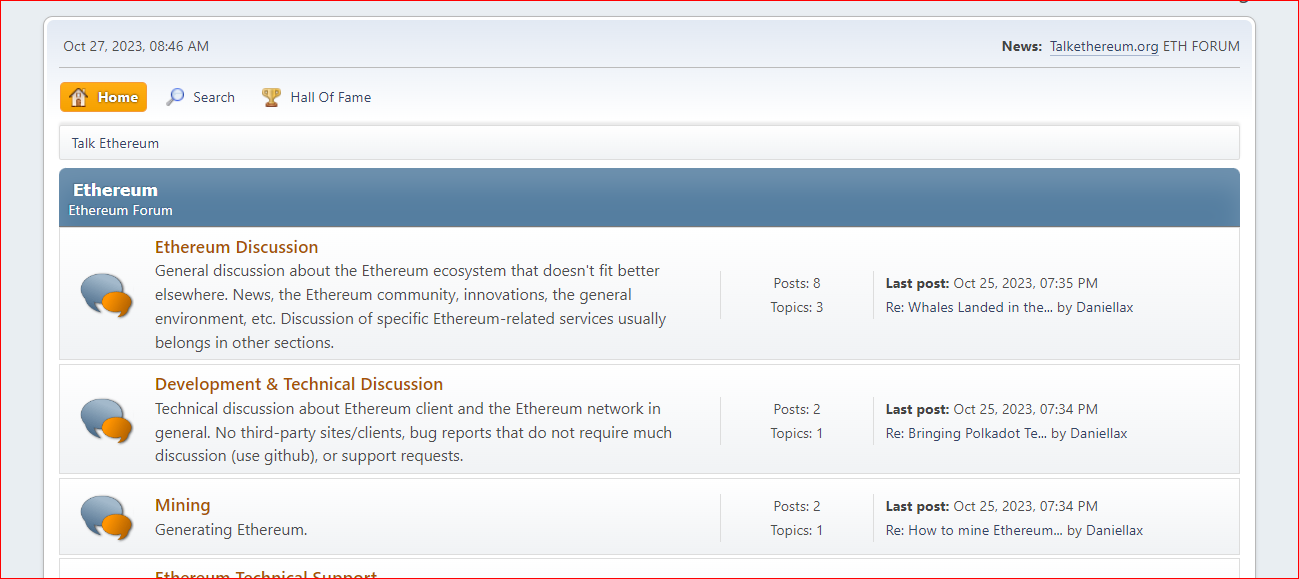
Task: Click Ethereum Discussion board speech-bubble icon
Action: tap(106, 295)
